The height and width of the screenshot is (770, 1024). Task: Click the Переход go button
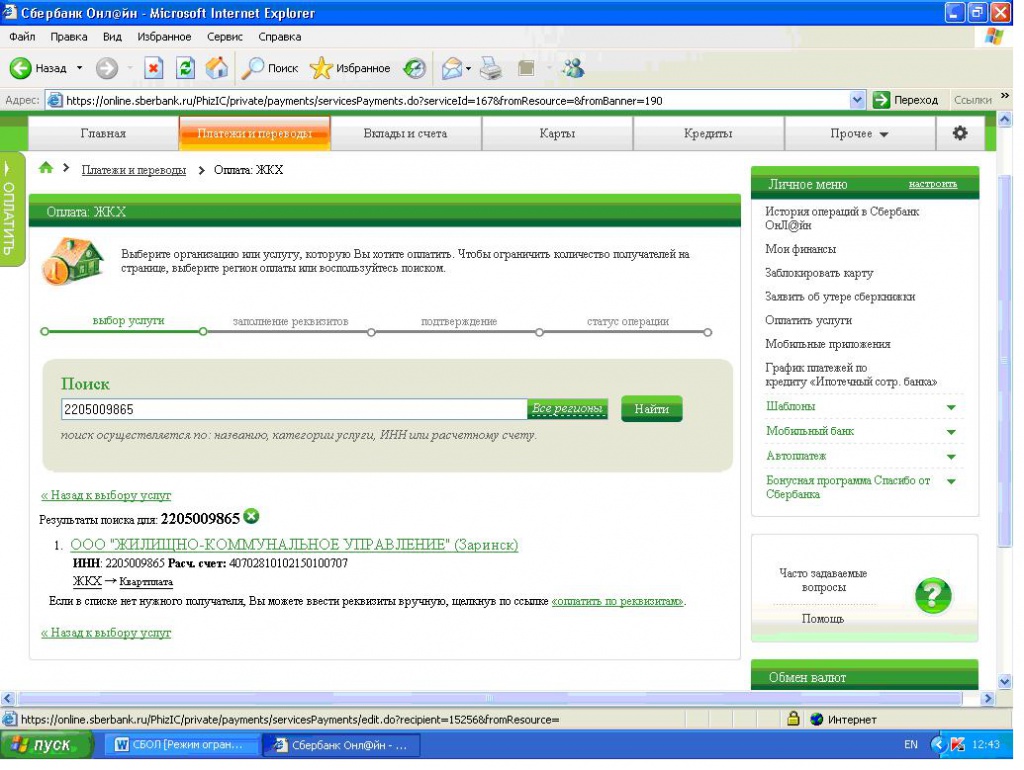click(x=906, y=100)
